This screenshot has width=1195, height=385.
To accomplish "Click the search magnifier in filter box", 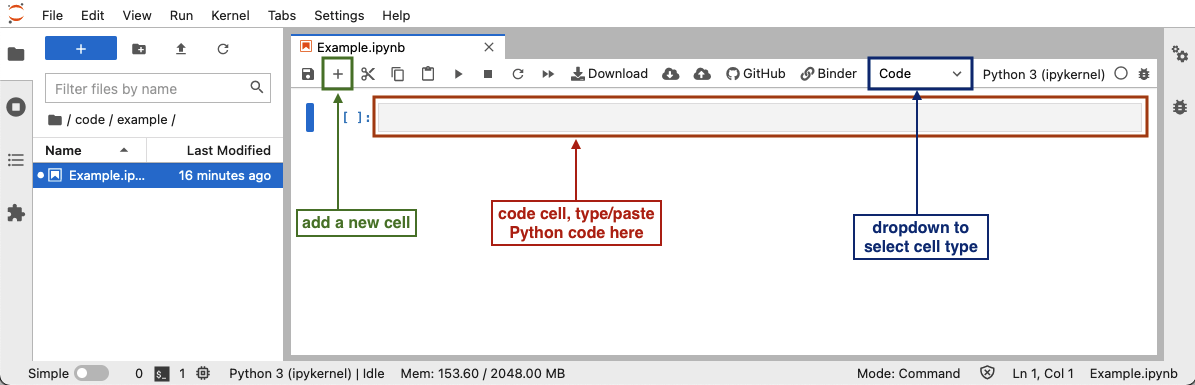I will click(x=257, y=87).
